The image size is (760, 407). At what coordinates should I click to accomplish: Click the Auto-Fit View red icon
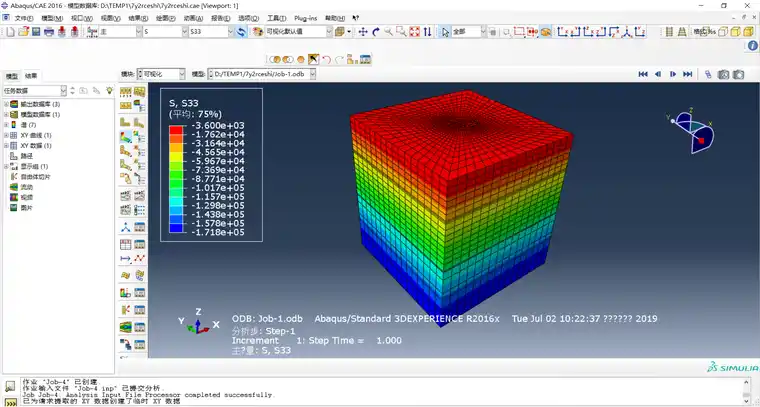pos(414,32)
